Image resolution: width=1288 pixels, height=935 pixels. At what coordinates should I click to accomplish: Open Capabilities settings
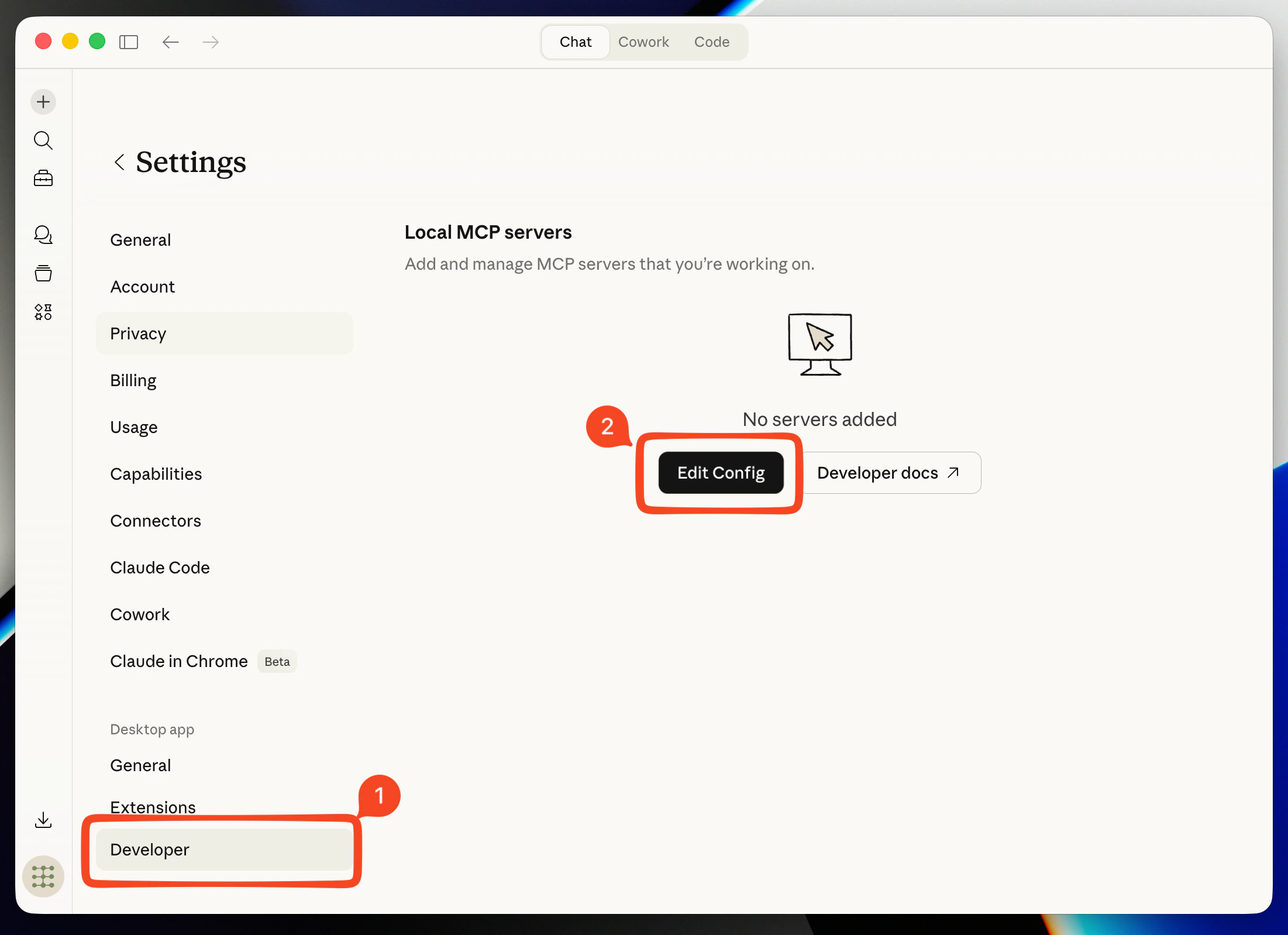[156, 474]
